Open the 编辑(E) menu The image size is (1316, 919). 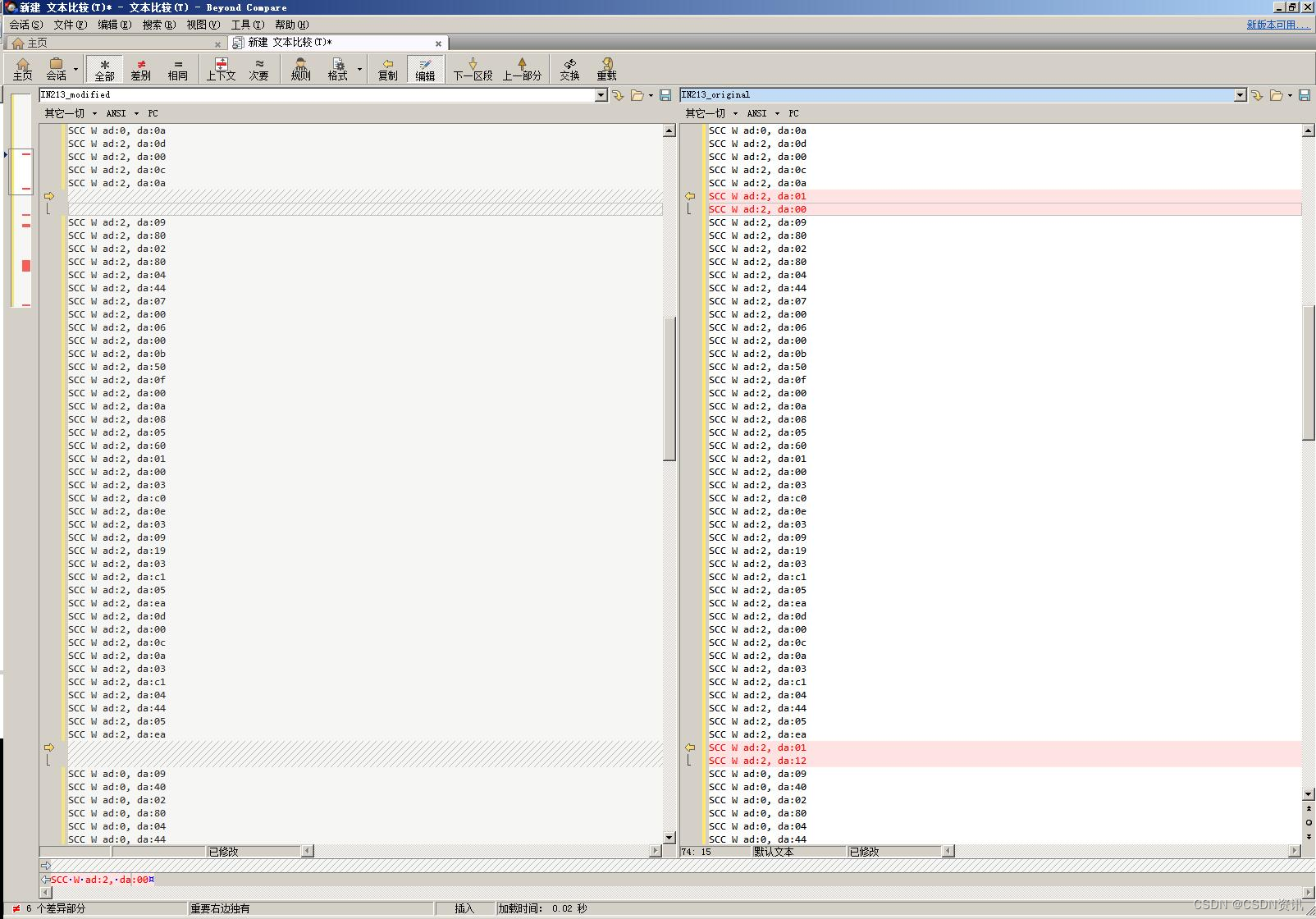pyautogui.click(x=115, y=25)
